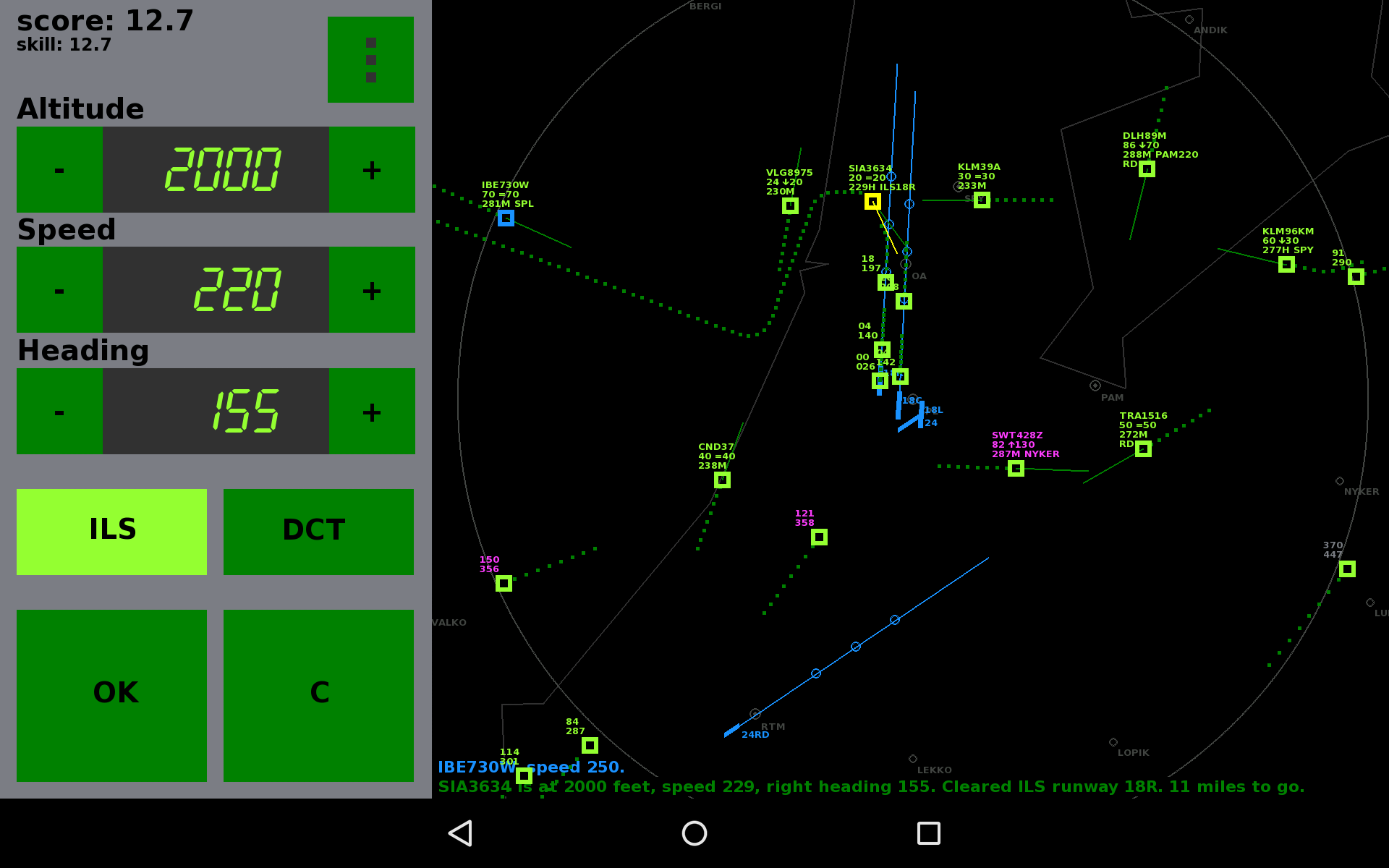Image resolution: width=1389 pixels, height=868 pixels.
Task: Tap the Android home button
Action: point(694,833)
